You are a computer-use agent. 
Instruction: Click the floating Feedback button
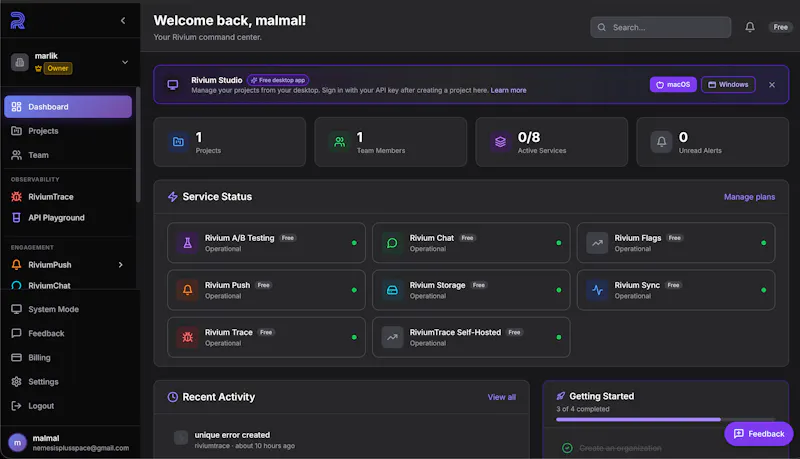click(759, 434)
